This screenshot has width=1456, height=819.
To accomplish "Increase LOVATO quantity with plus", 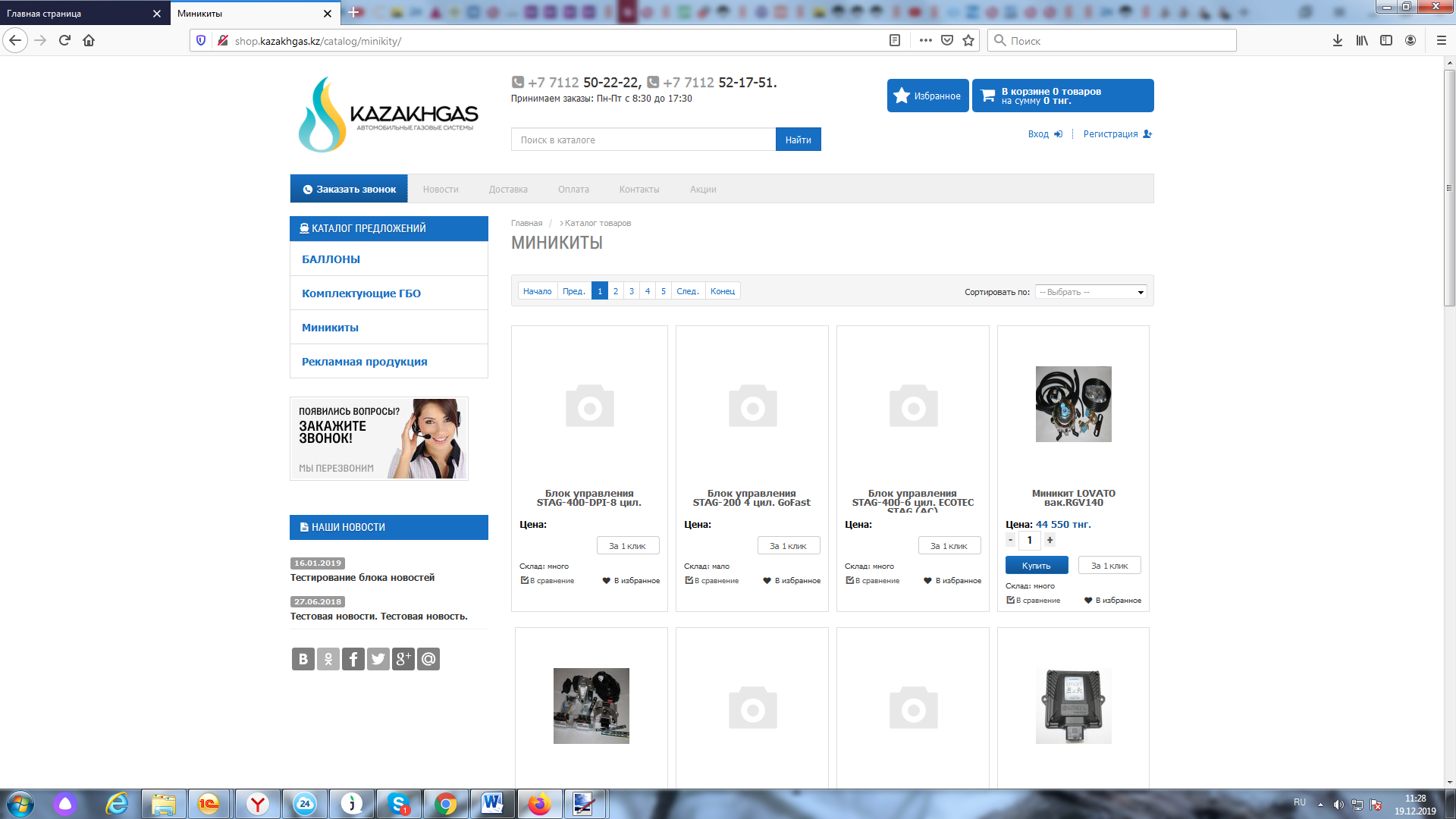I will tap(1050, 540).
